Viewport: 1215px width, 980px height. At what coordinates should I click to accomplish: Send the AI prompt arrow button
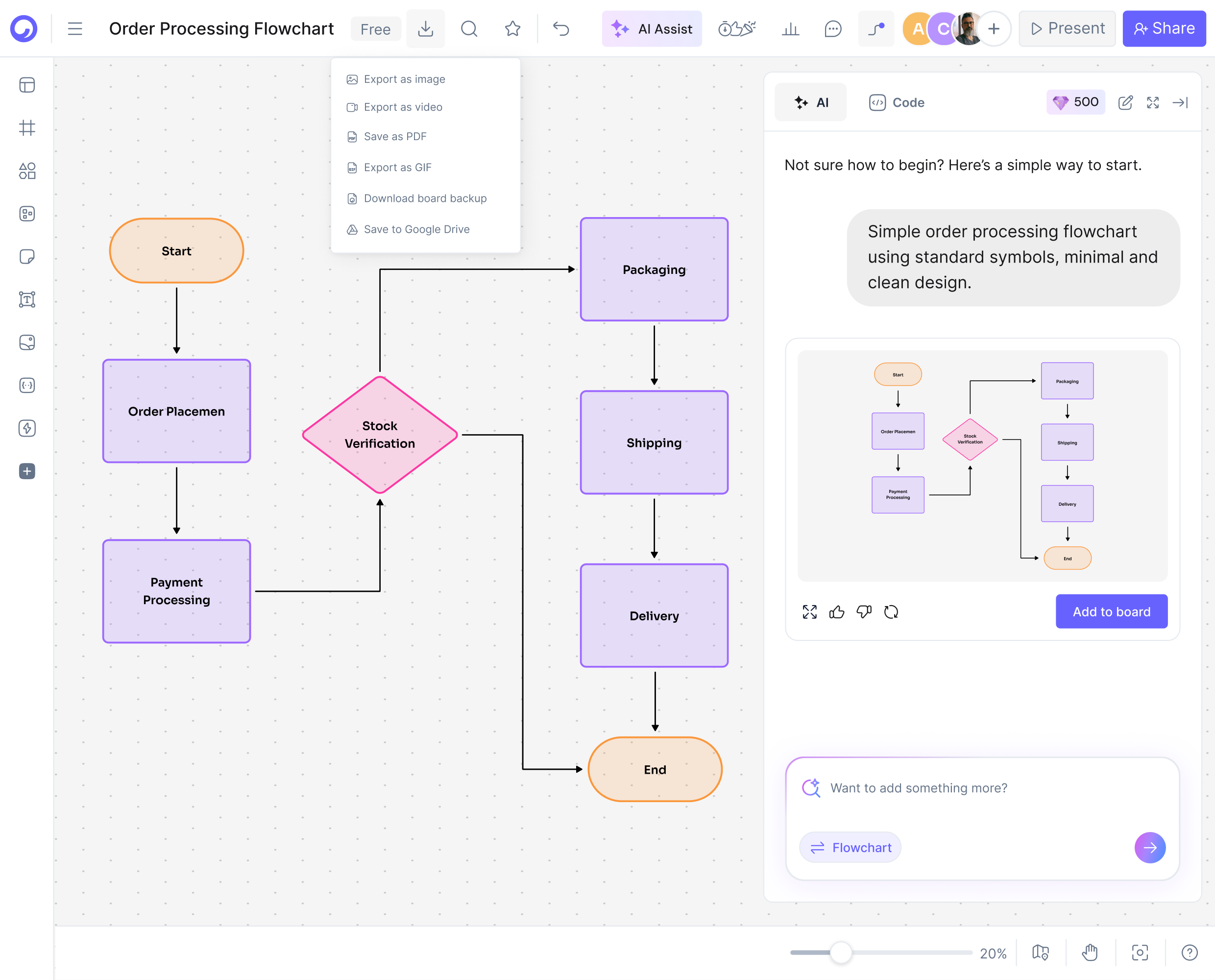click(1149, 847)
